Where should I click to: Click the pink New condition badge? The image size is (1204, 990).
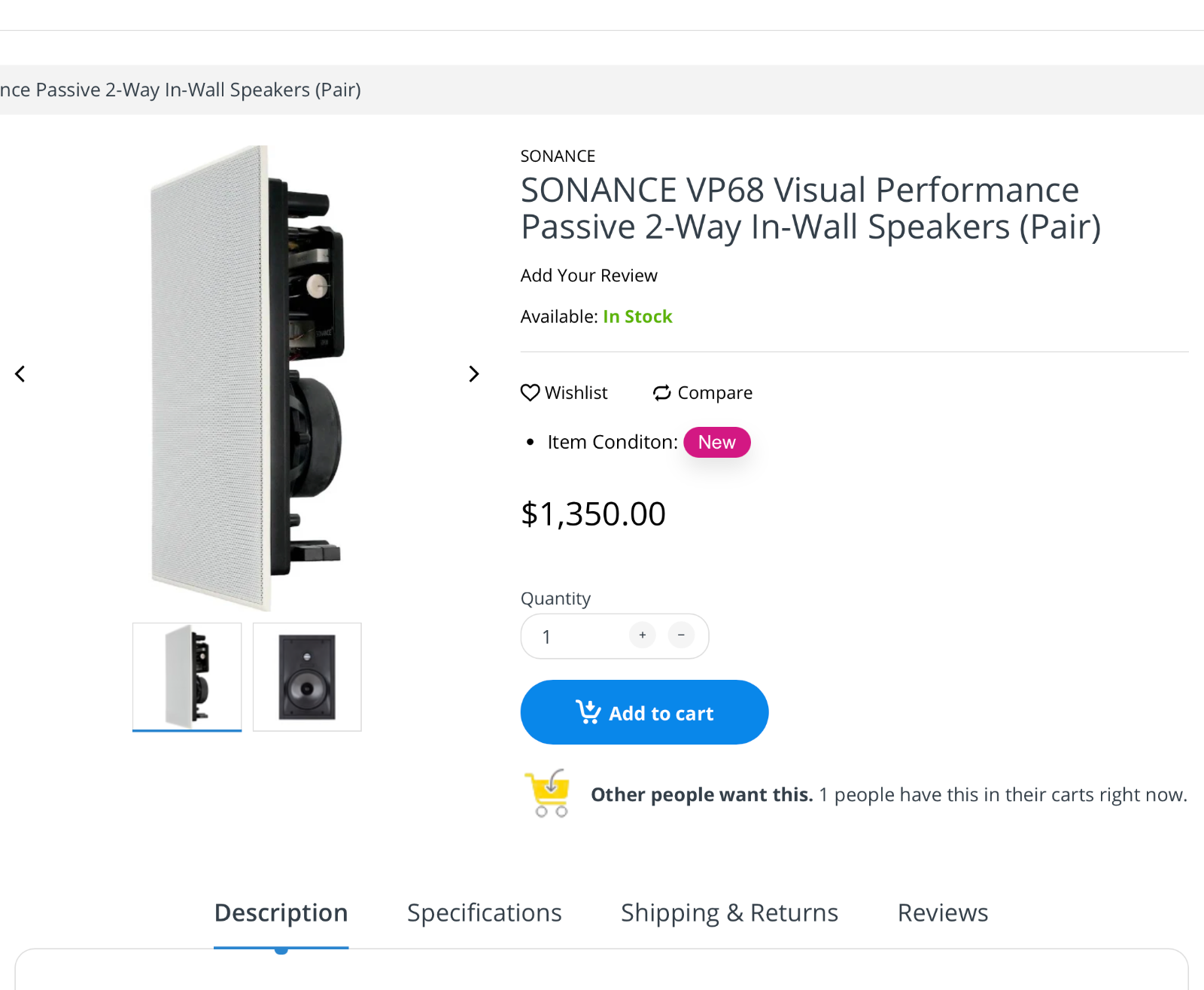pos(716,442)
